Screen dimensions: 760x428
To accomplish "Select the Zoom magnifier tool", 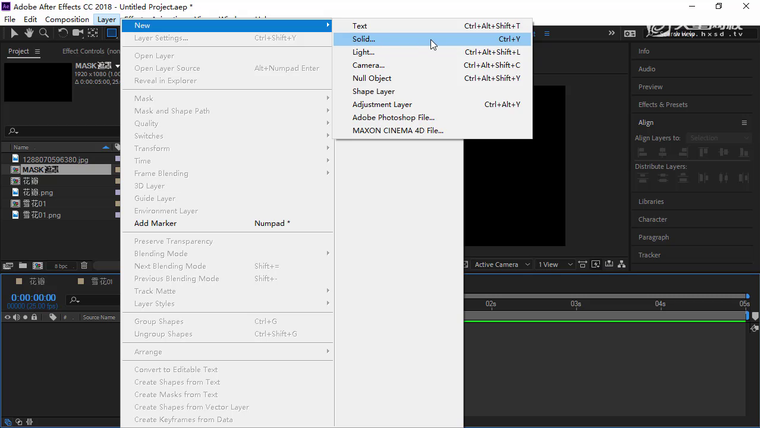I will pos(44,33).
